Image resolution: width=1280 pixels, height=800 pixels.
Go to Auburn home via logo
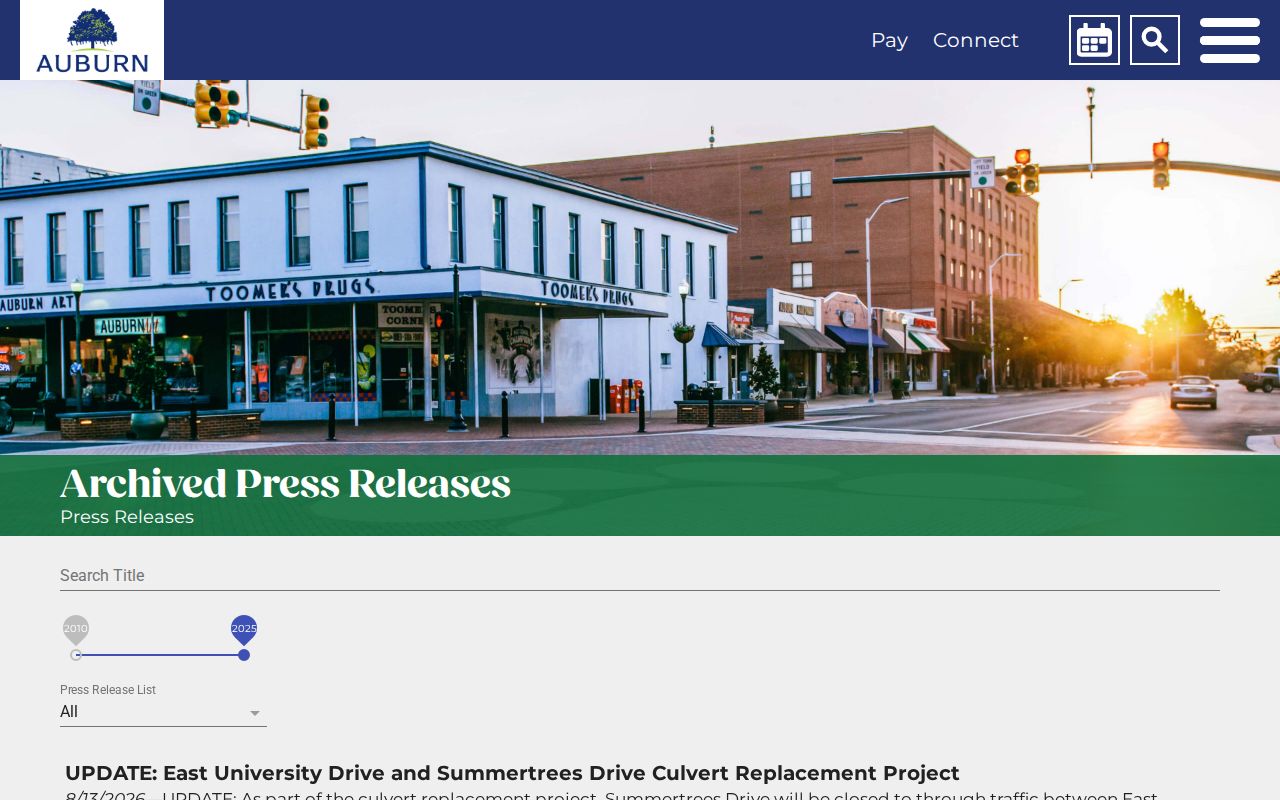[92, 40]
